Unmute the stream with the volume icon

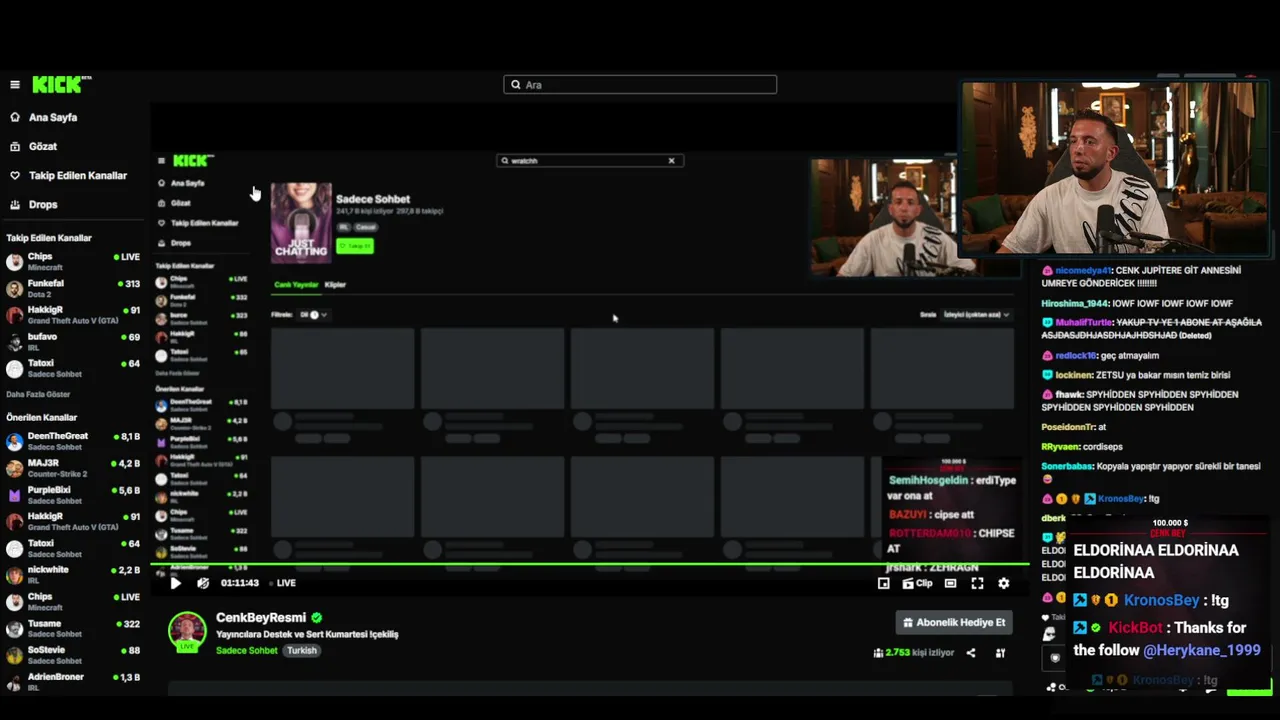(203, 583)
